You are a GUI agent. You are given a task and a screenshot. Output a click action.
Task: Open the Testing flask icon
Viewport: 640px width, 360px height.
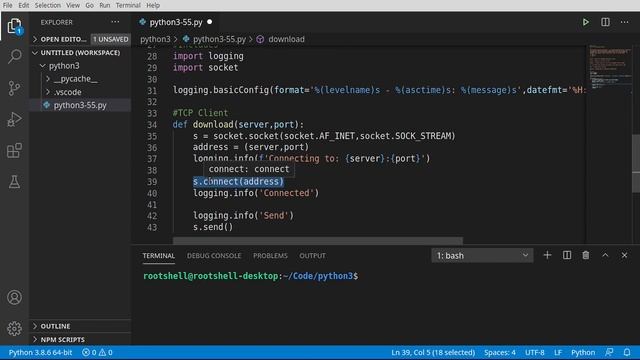click(14, 182)
